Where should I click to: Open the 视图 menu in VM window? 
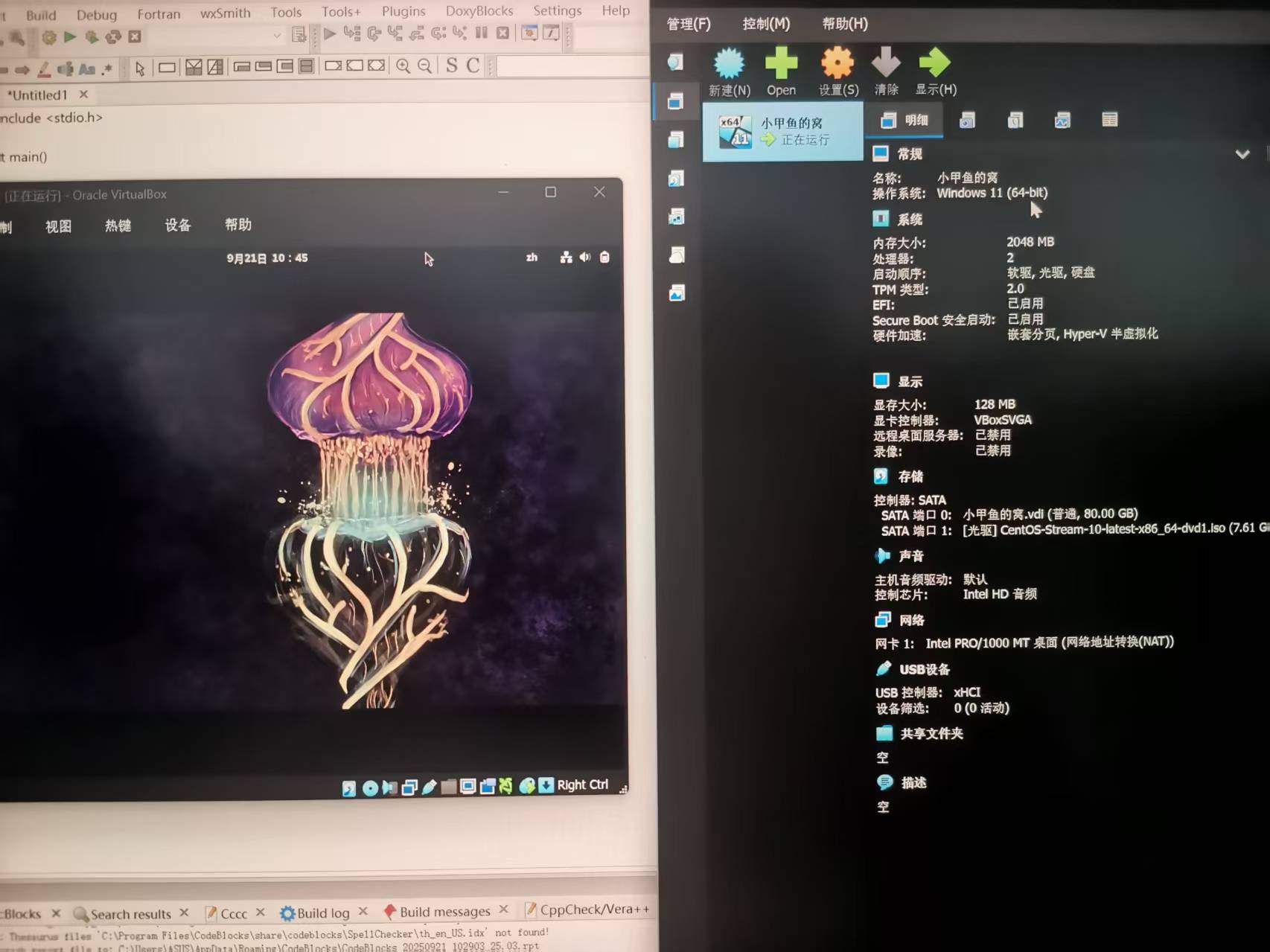[58, 226]
